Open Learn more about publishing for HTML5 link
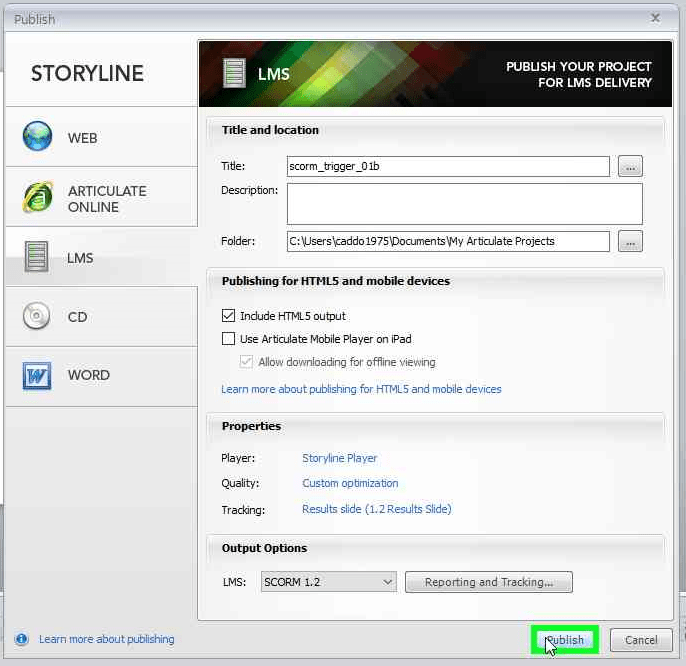Viewport: 686px width, 666px height. [x=361, y=389]
